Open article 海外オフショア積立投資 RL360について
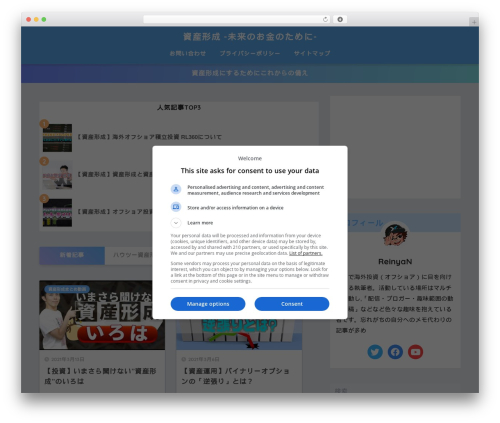500x423 pixels. pos(149,137)
